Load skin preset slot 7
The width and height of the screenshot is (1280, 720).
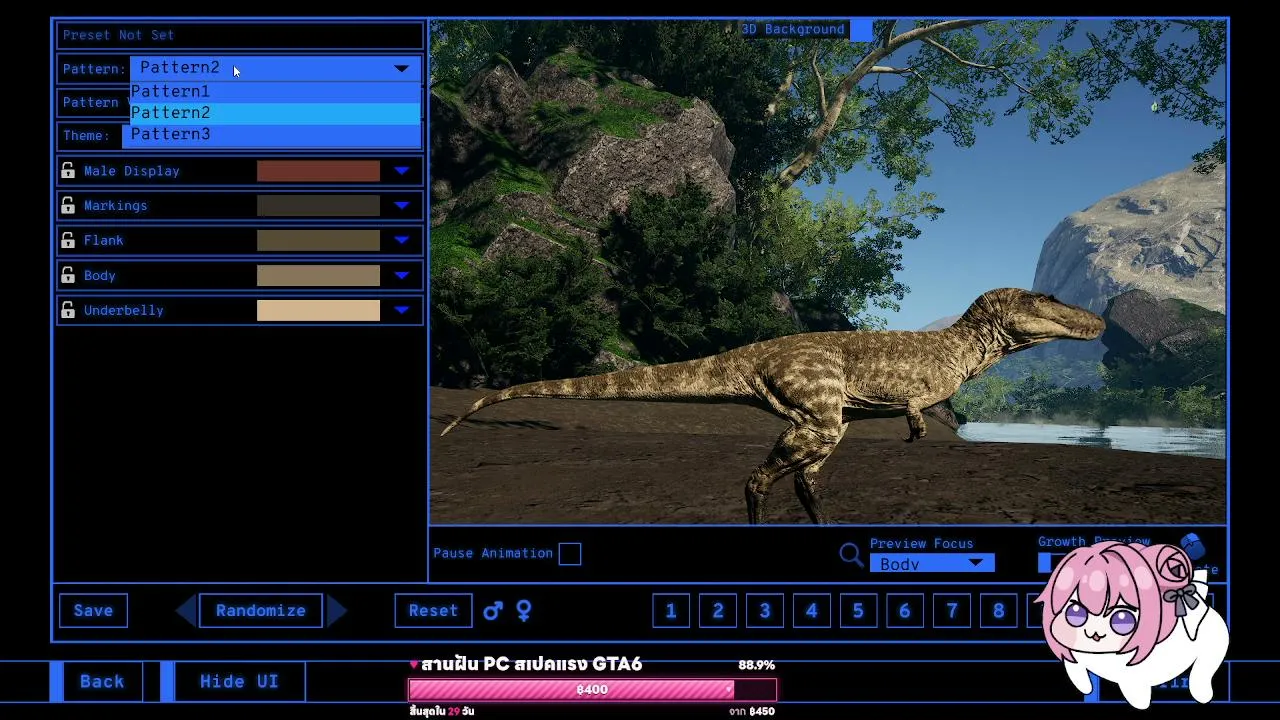click(952, 610)
